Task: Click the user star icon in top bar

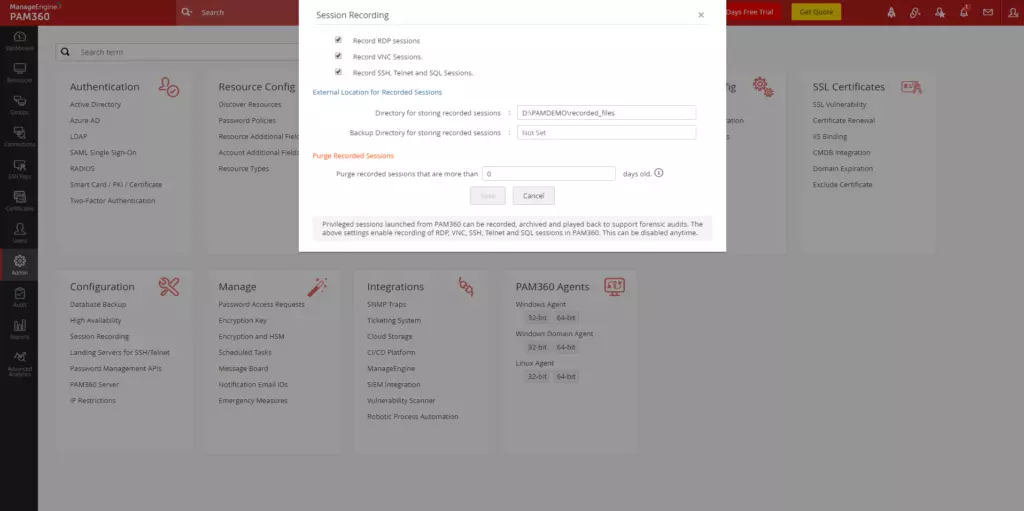Action: [x=940, y=12]
